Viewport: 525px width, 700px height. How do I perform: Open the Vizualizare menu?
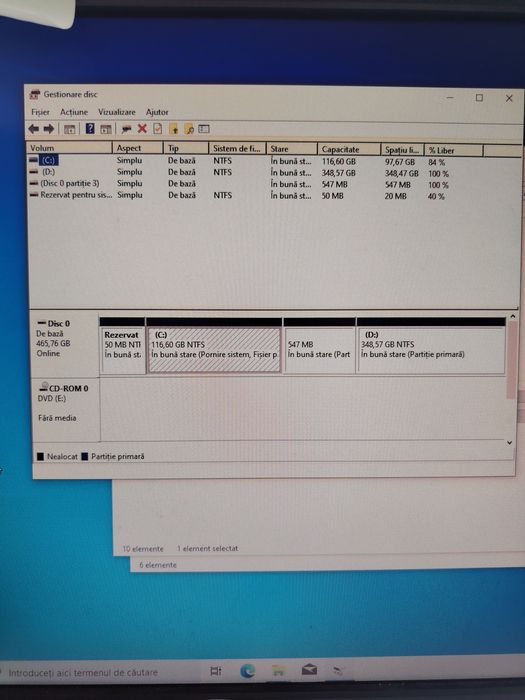pos(117,112)
